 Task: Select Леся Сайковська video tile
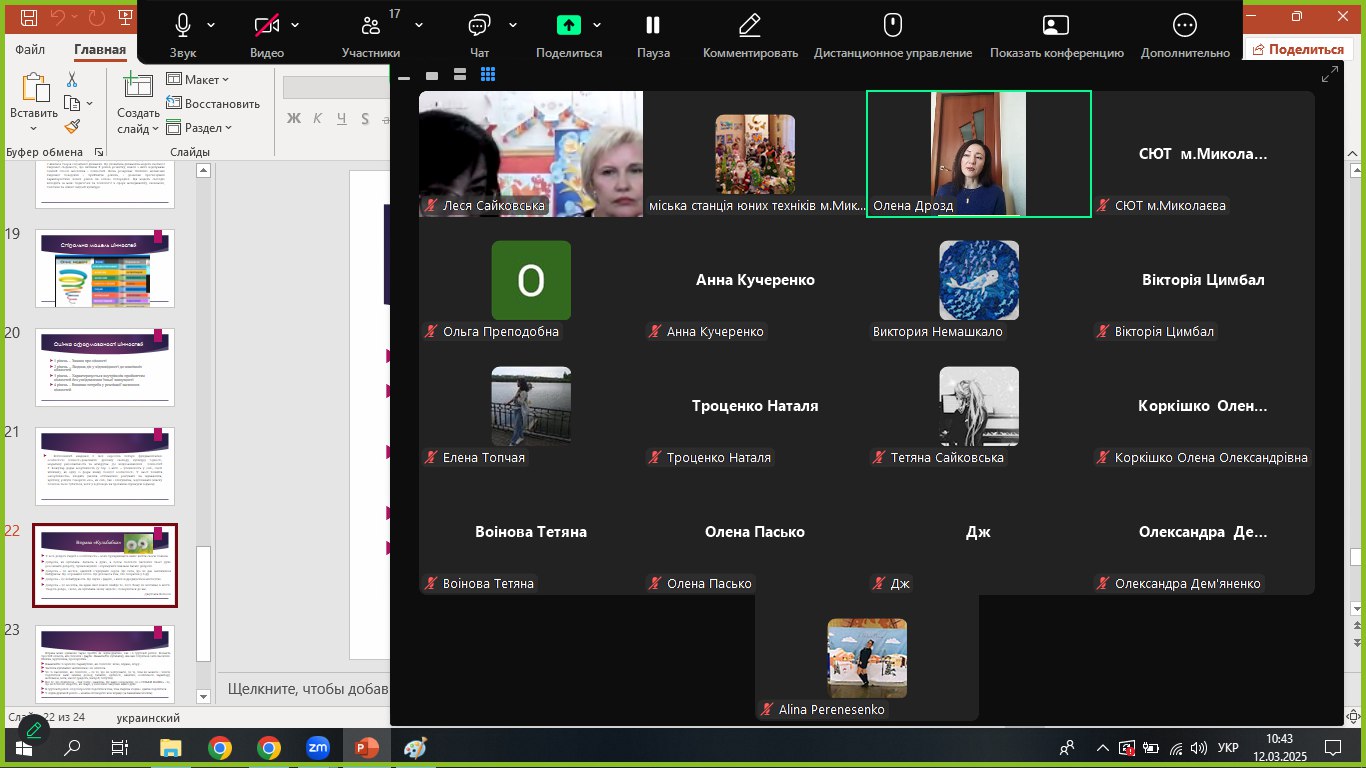click(531, 154)
